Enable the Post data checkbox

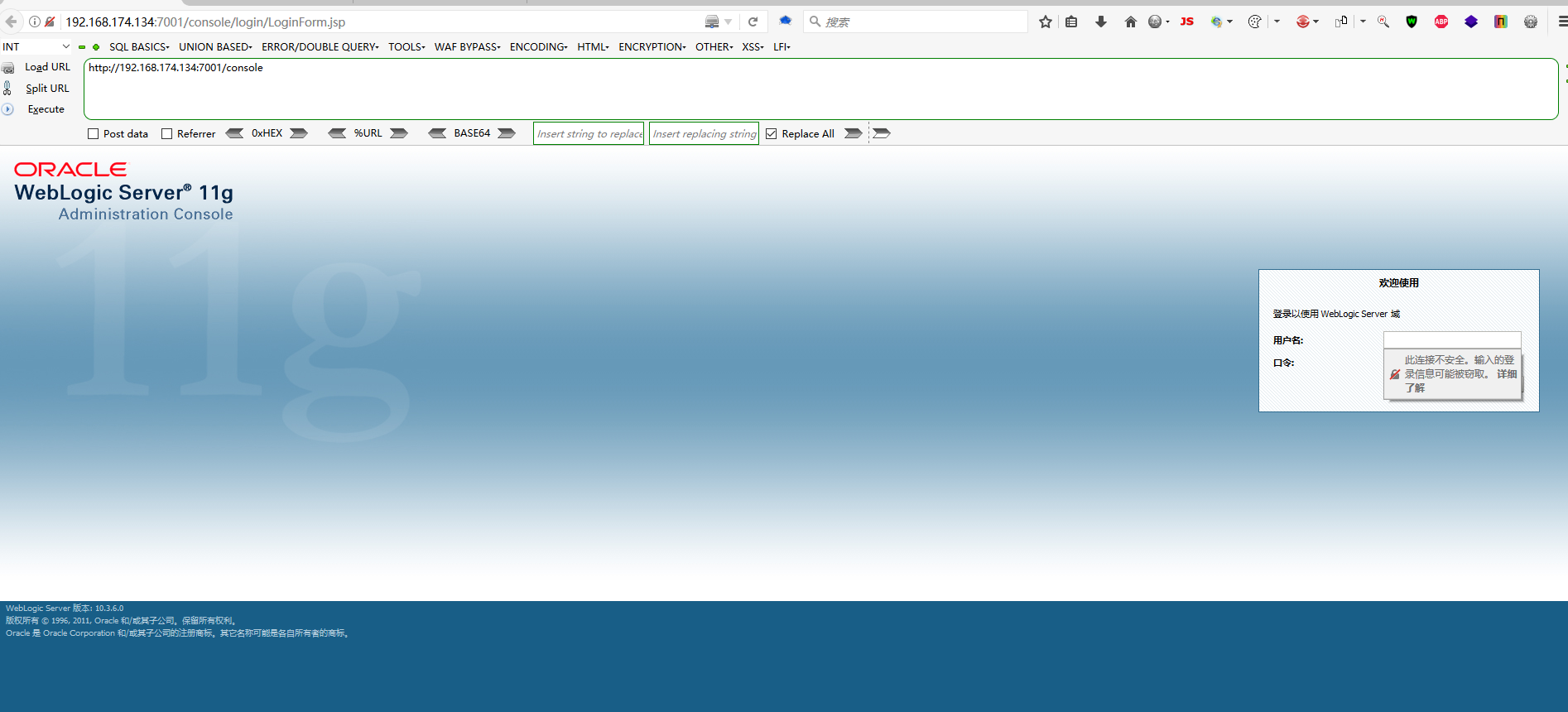pyautogui.click(x=94, y=134)
